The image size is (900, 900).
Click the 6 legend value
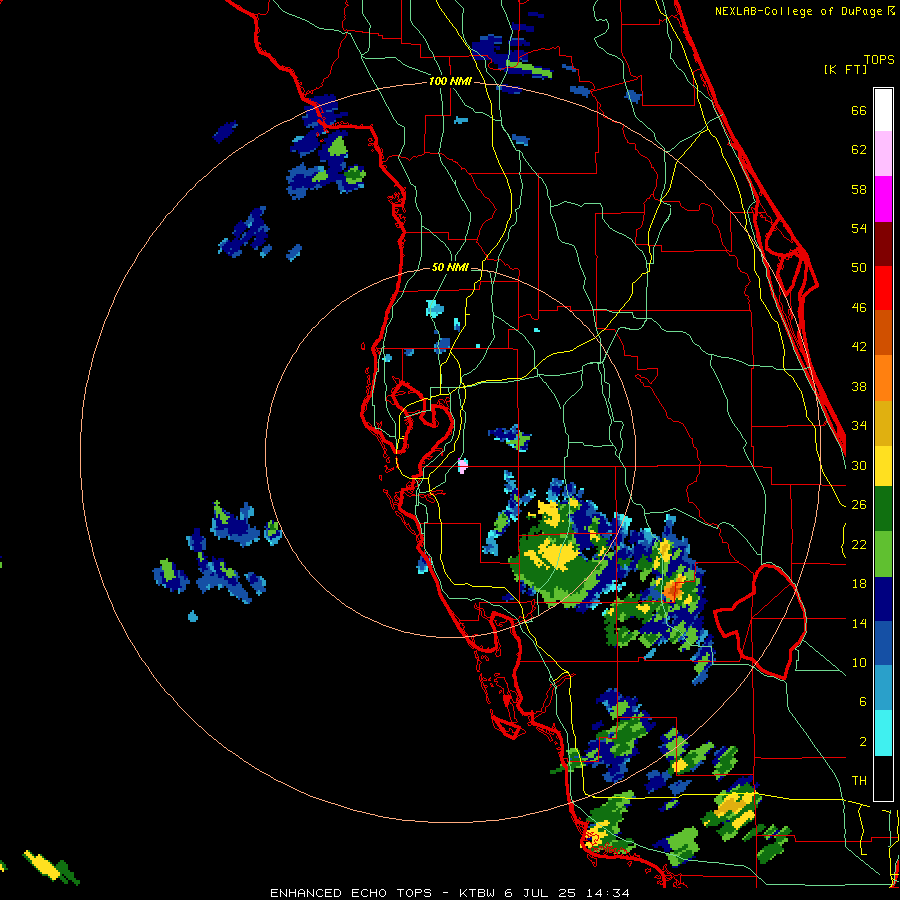coord(863,701)
